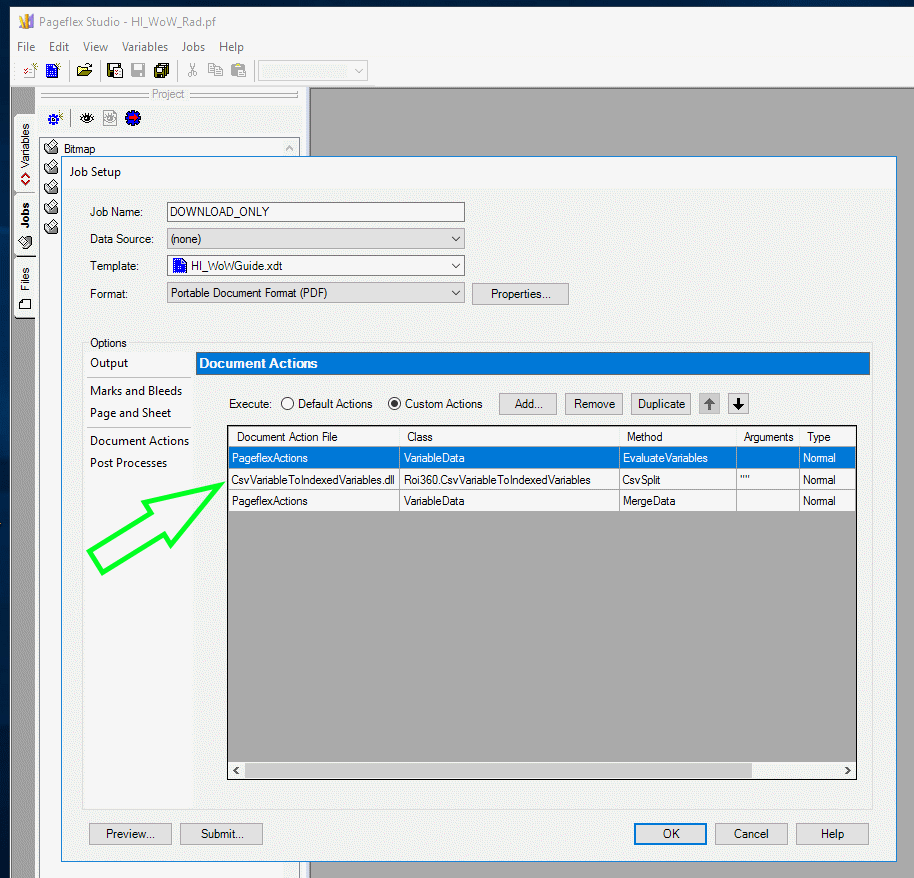Click the Cancel button
Screen dimensions: 914x878
coord(751,834)
